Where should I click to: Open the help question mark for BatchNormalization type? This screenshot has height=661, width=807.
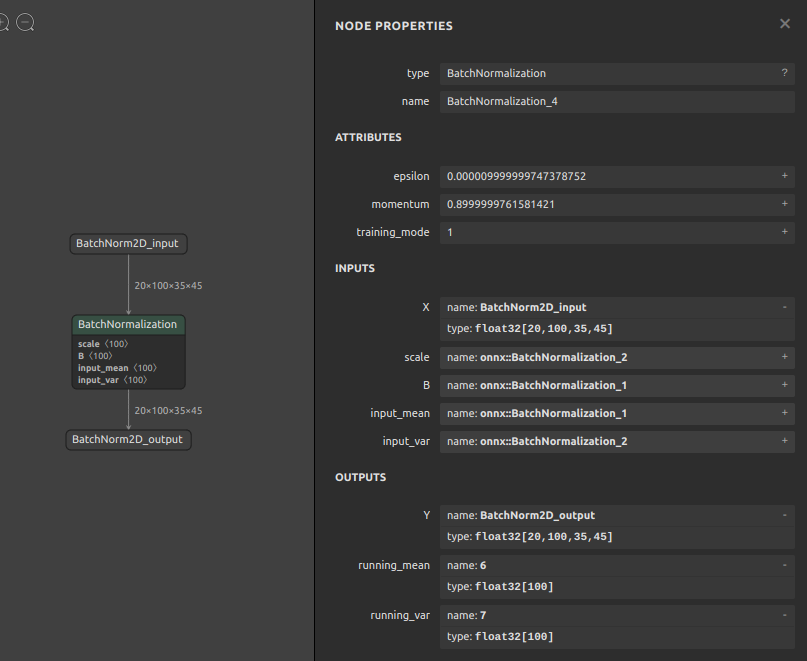784,73
